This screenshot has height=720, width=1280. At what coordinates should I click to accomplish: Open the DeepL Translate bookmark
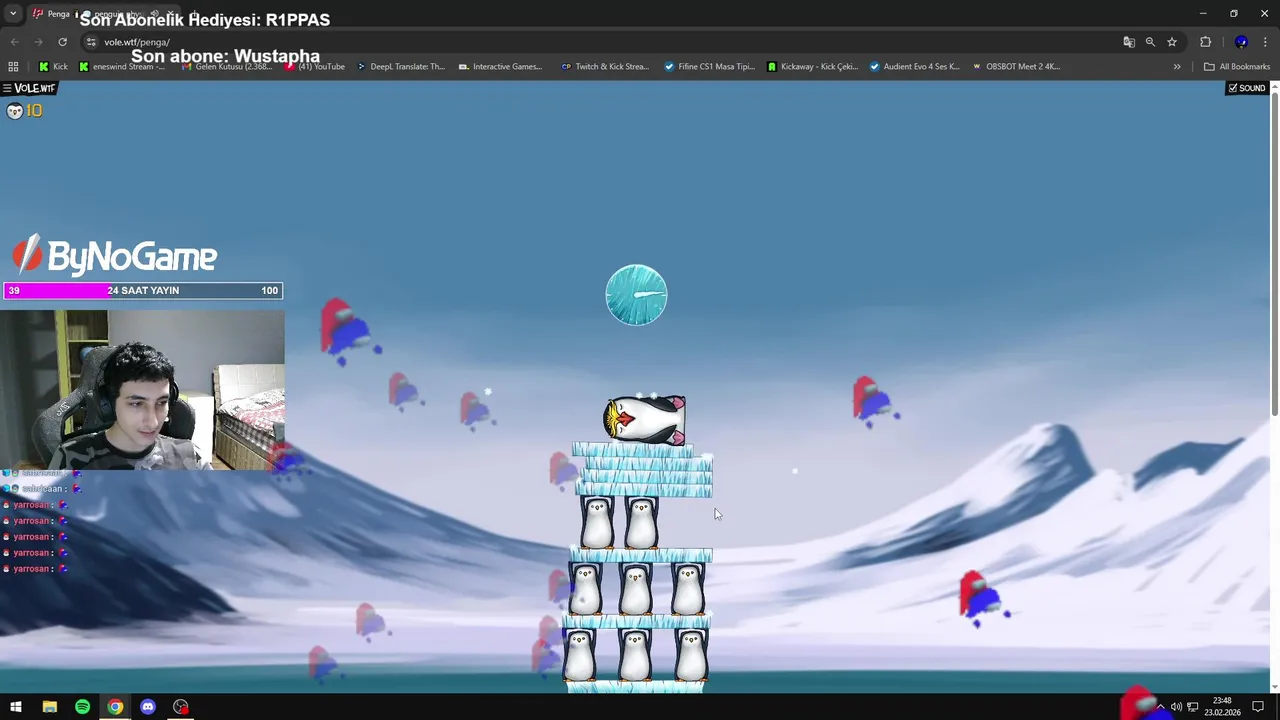pos(401,67)
